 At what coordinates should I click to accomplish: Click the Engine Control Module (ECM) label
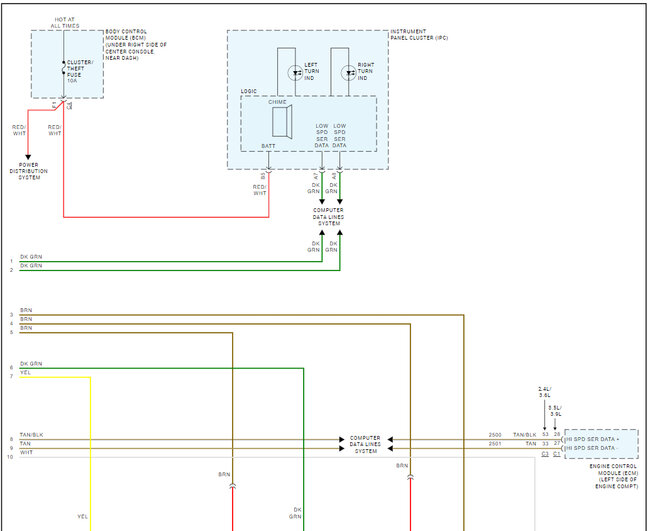[x=614, y=476]
